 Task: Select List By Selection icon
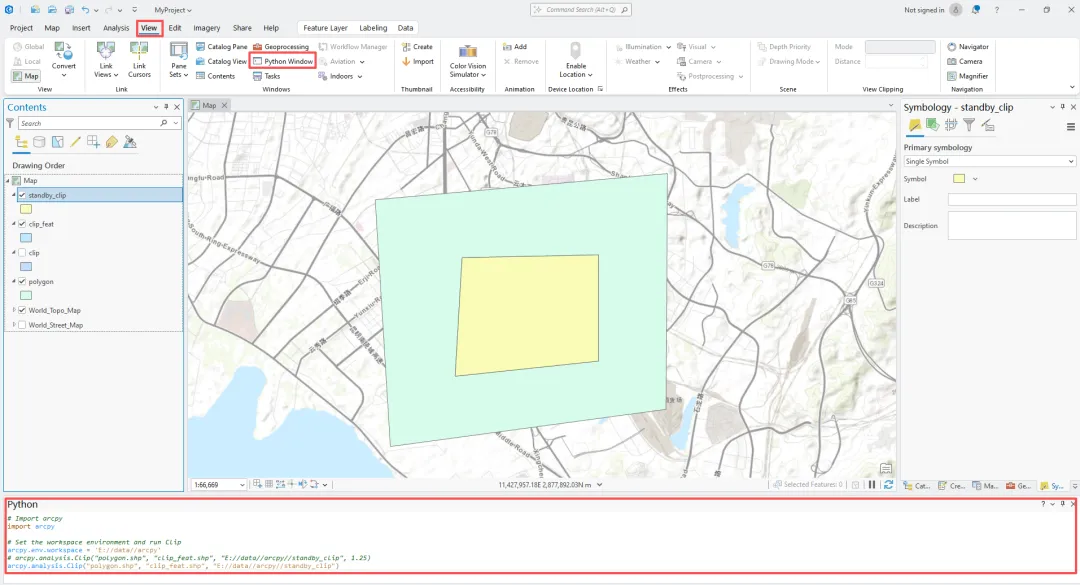pyautogui.click(x=58, y=142)
